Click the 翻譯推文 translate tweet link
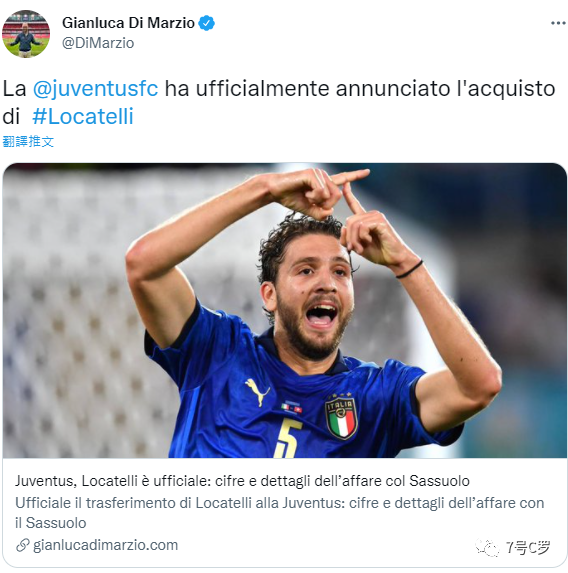Image resolution: width=568 pixels, height=573 pixels. [x=28, y=141]
